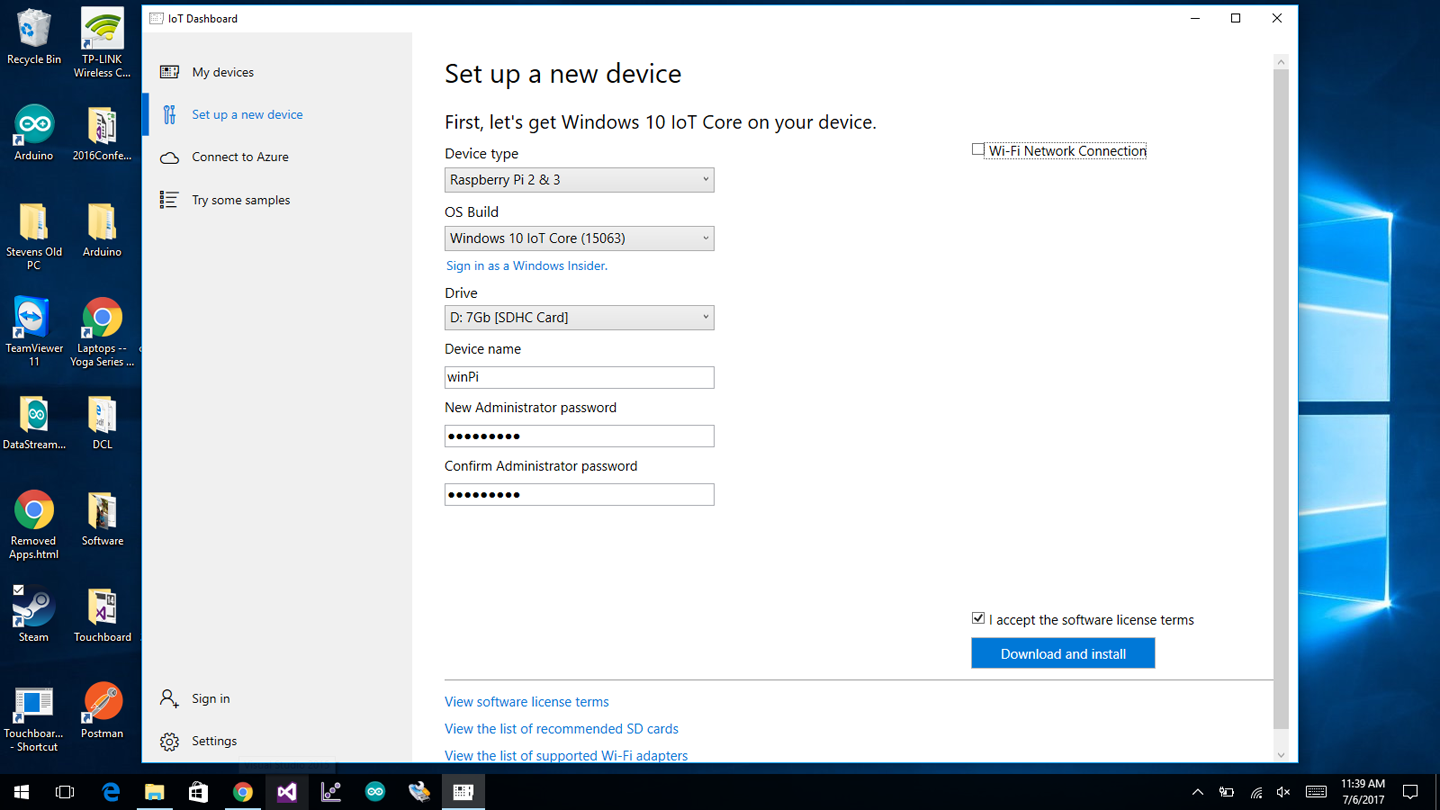1440x810 pixels.
Task: Switch to the Set up a new device tab
Action: pyautogui.click(x=247, y=115)
